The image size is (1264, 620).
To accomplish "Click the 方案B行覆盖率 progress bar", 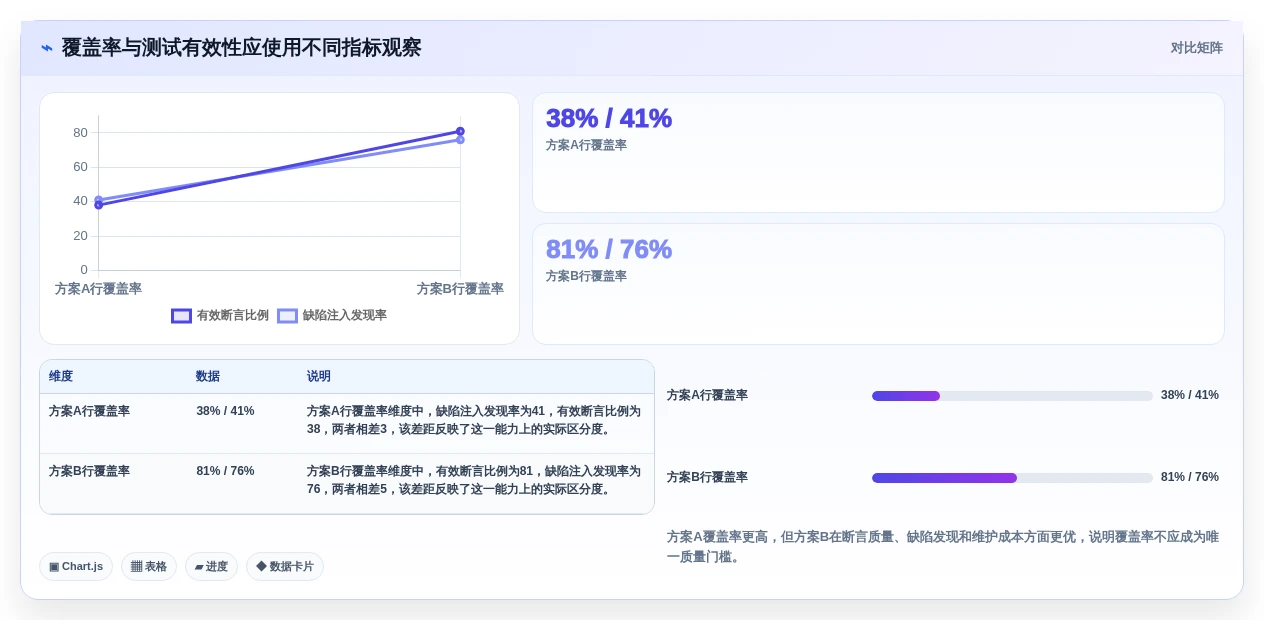I will coord(1012,478).
